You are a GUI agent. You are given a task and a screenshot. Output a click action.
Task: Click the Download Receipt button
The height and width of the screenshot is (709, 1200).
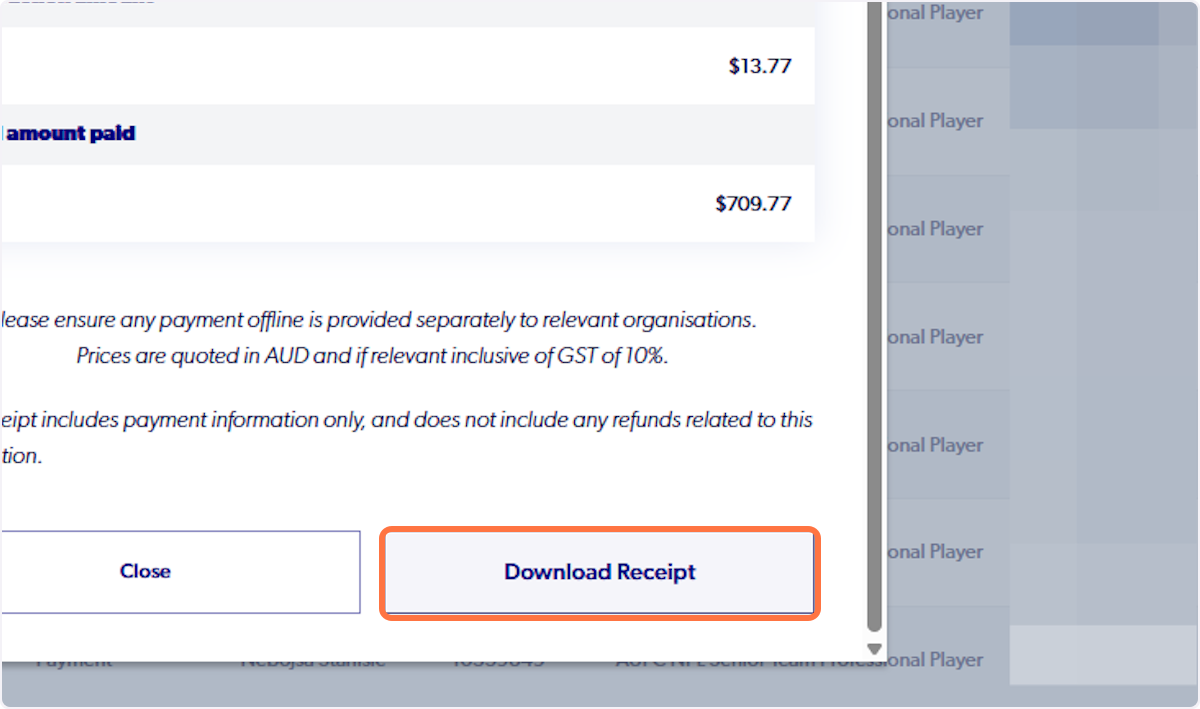tap(599, 572)
